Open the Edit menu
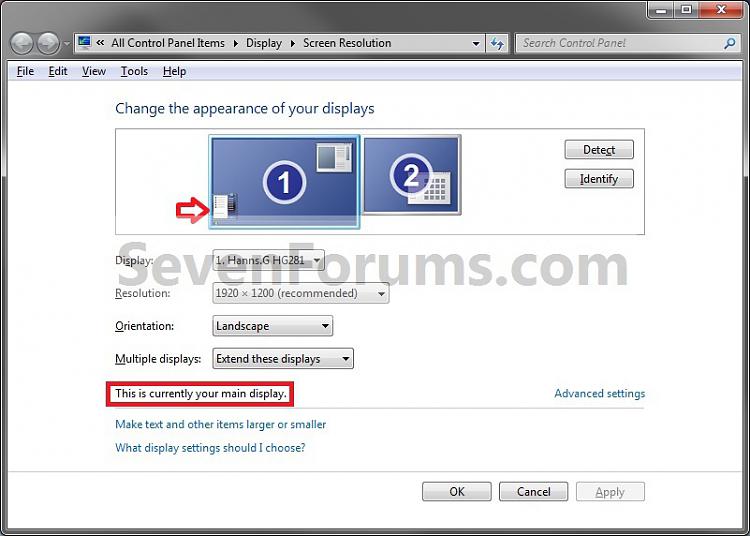The width and height of the screenshot is (750, 536). [x=58, y=71]
